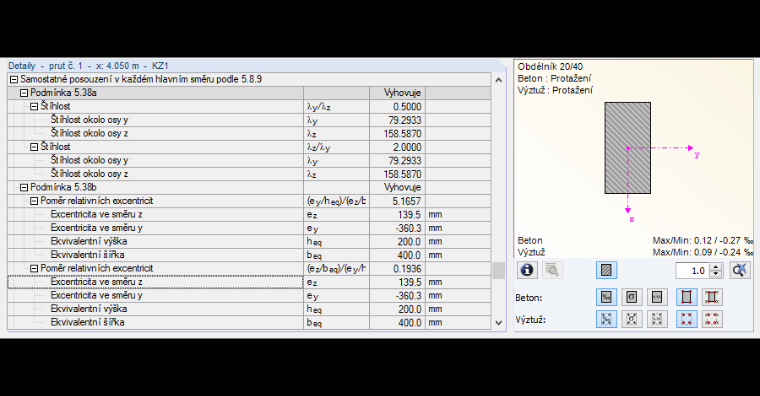Click 'Max/Min: 0.12 / -0.27' Beton value
Screen dimensions: 760x396
(703, 240)
